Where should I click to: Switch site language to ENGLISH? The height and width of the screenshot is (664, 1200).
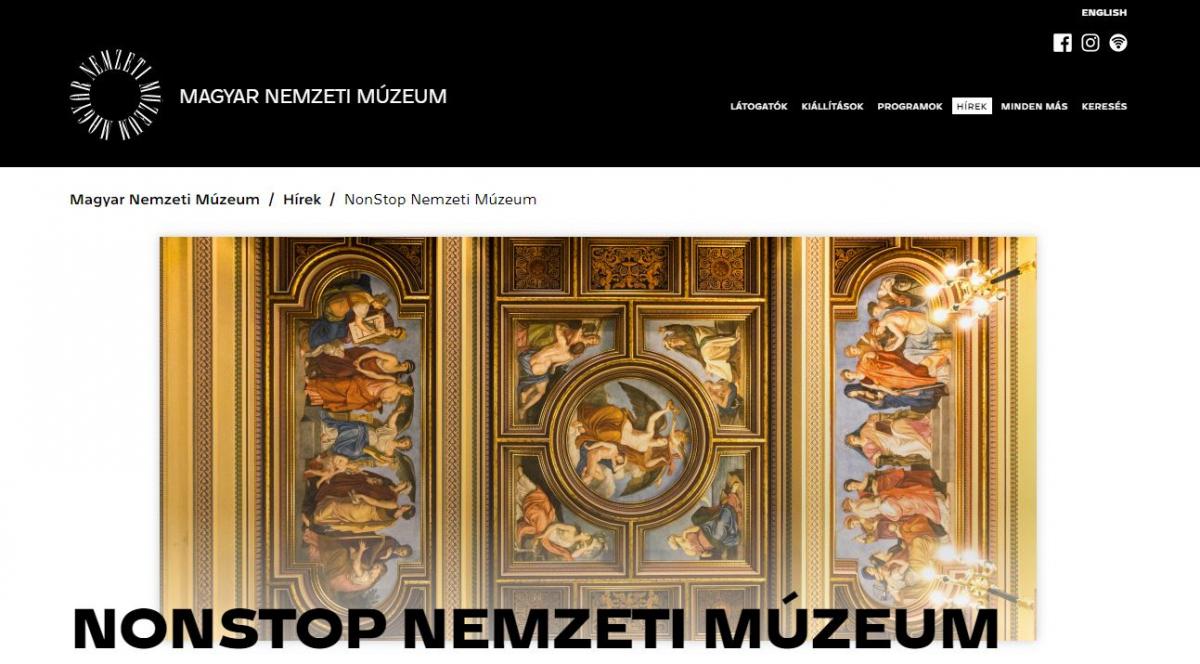pos(1104,13)
